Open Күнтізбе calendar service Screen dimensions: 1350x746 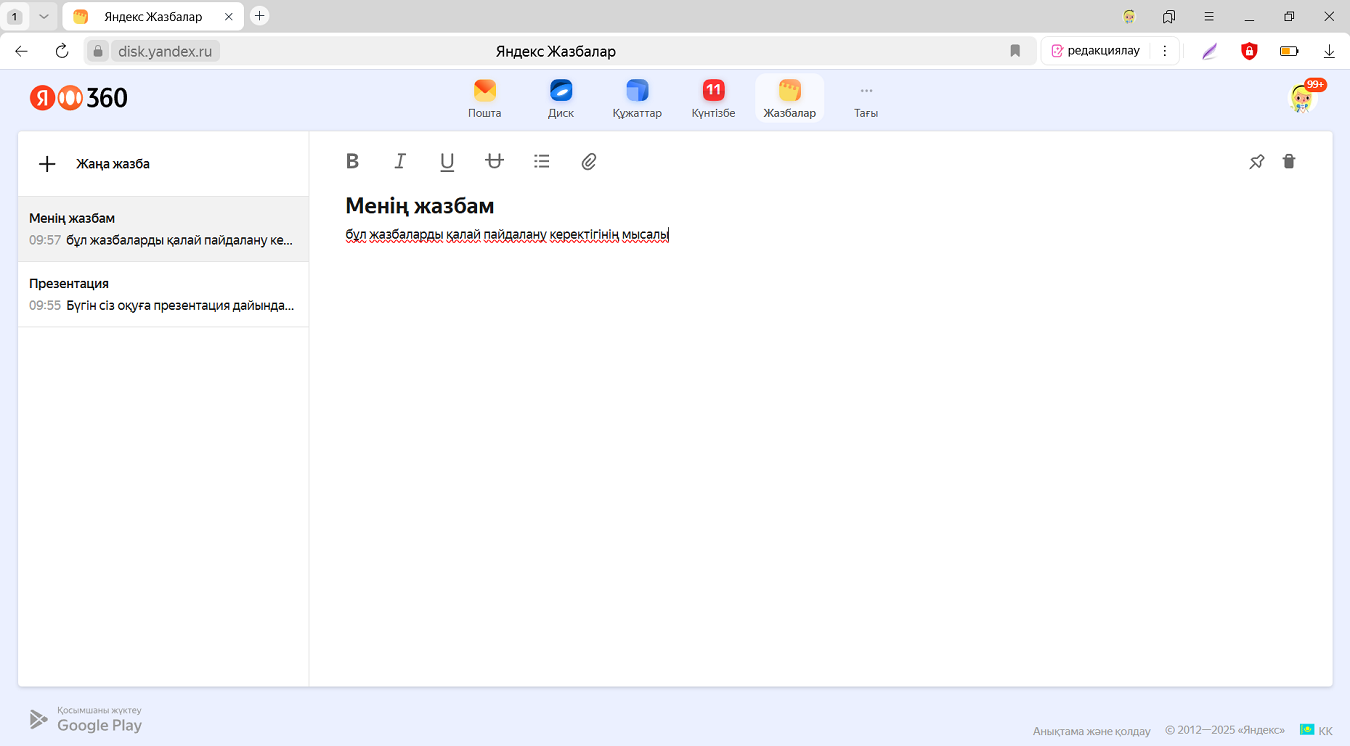713,99
